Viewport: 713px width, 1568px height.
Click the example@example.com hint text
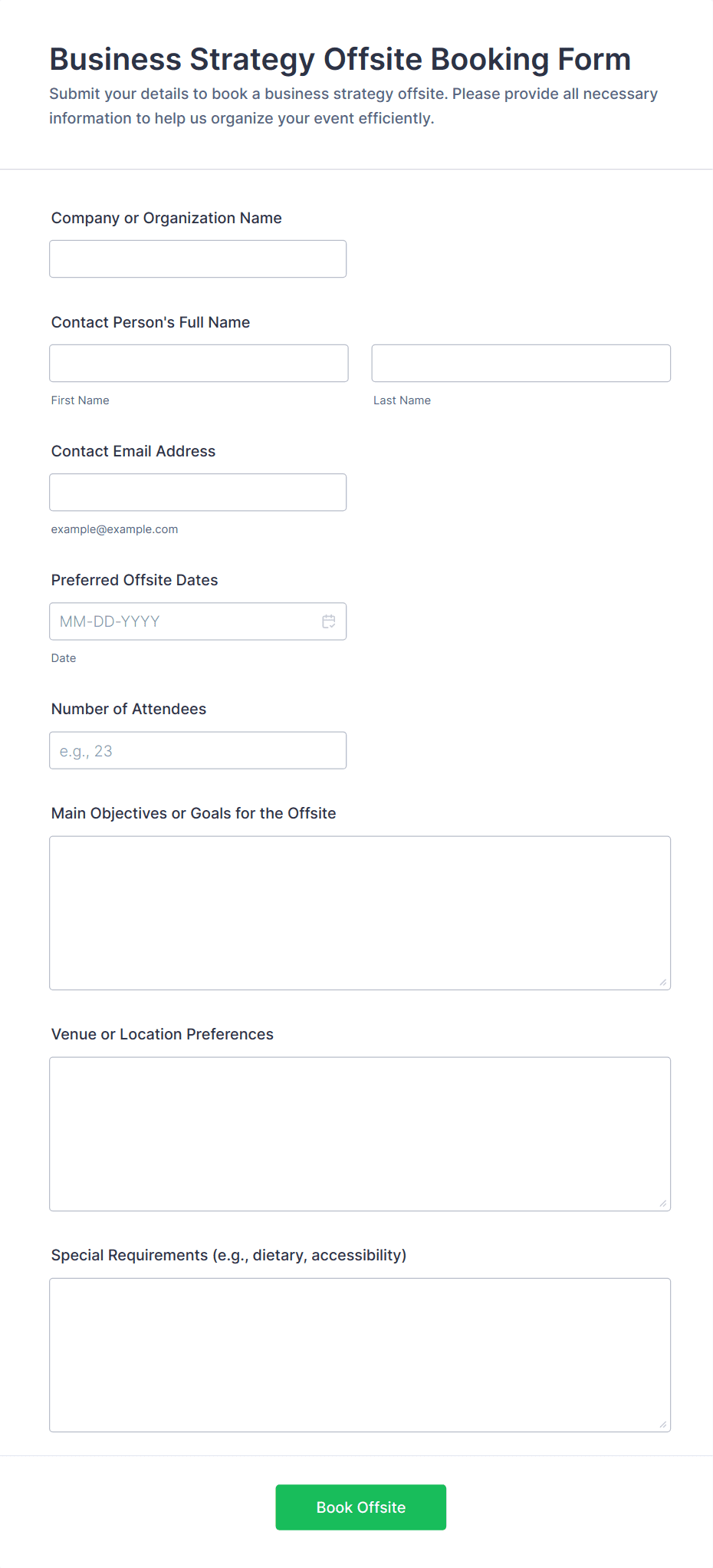click(114, 529)
